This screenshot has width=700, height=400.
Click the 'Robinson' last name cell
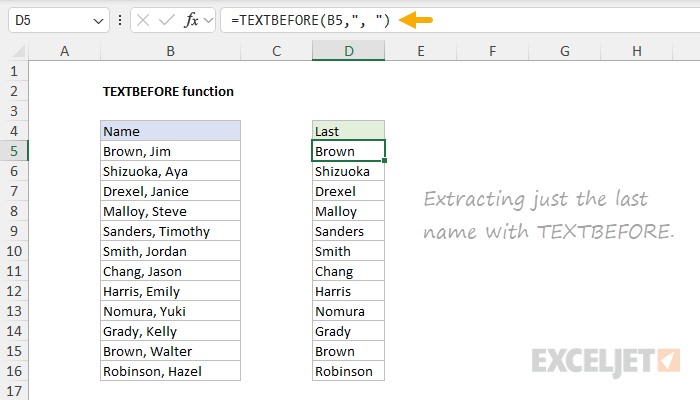click(348, 371)
